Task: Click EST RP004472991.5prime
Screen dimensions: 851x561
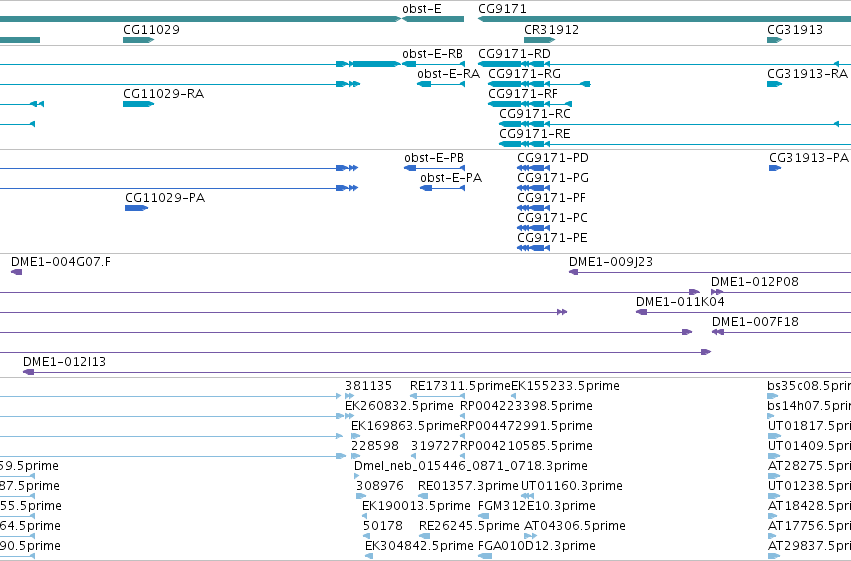Action: (462, 436)
